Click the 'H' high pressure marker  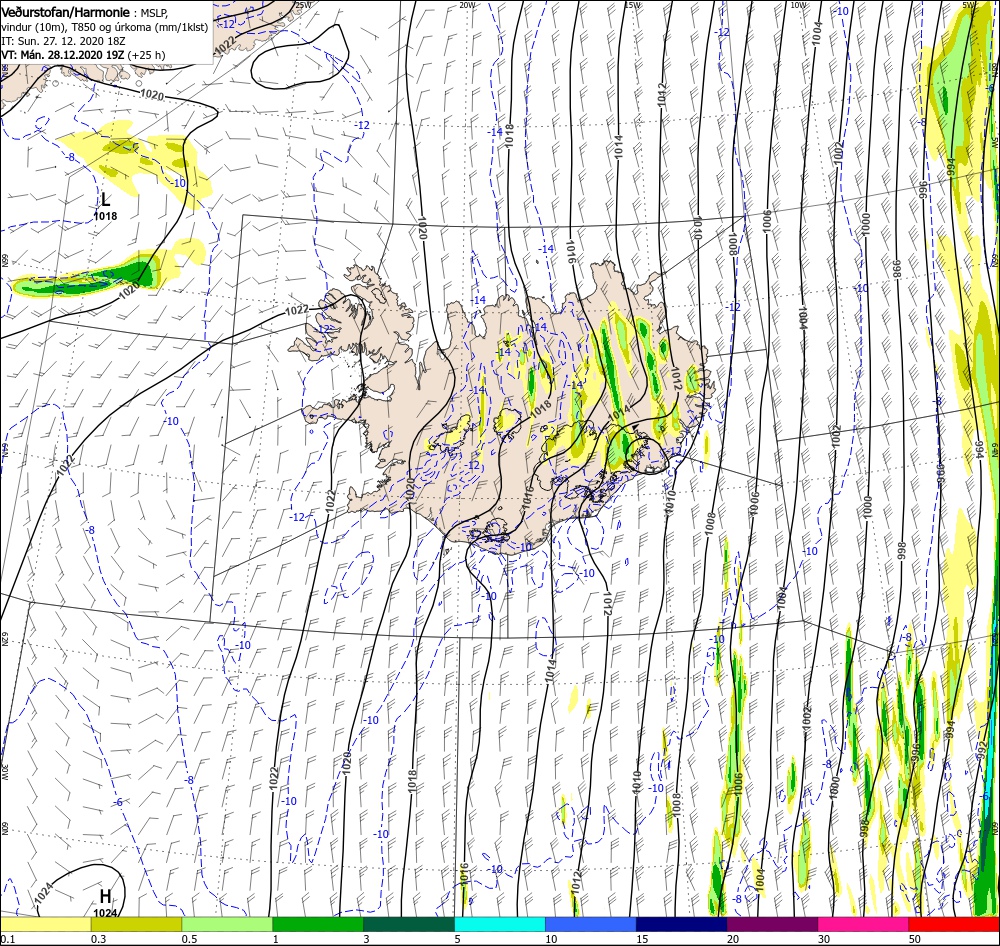click(105, 896)
